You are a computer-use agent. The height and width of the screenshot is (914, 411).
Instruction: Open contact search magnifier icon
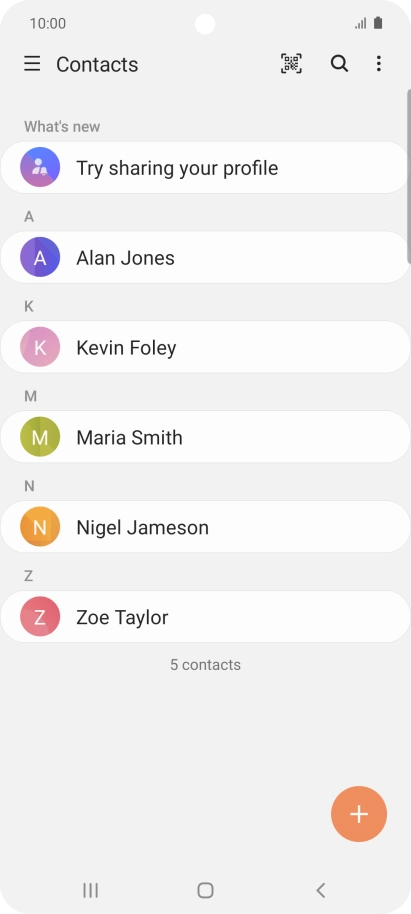coord(339,64)
